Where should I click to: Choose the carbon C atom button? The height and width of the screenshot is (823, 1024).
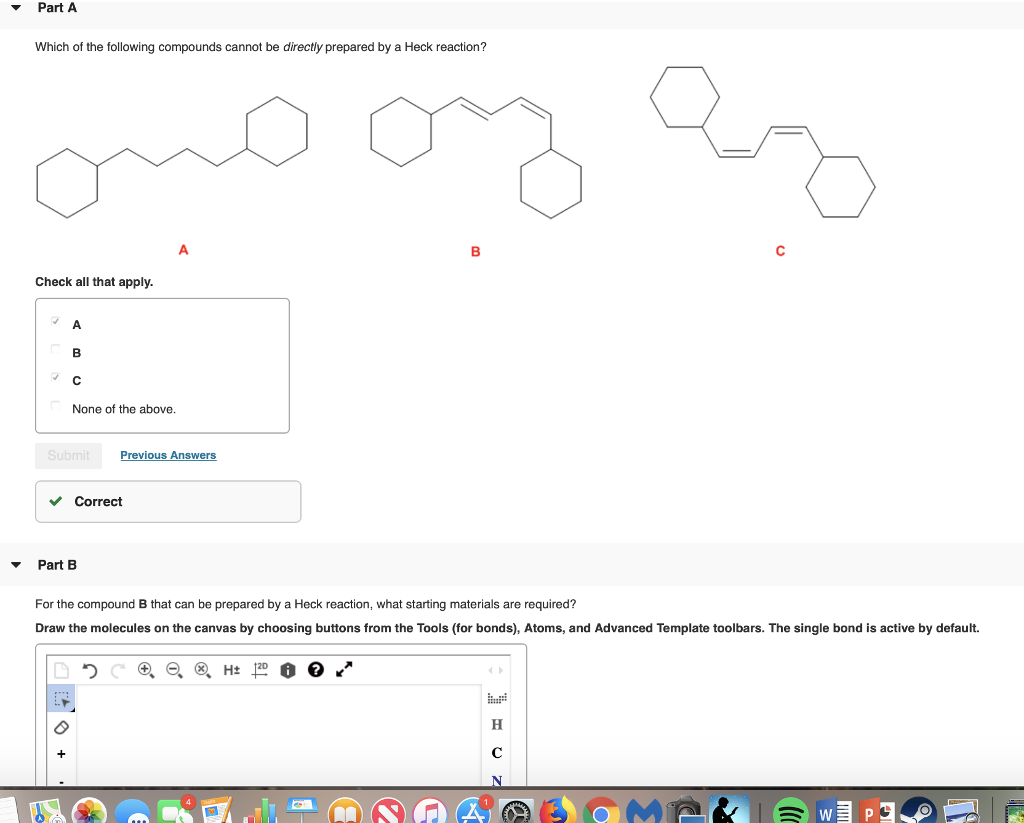point(497,753)
